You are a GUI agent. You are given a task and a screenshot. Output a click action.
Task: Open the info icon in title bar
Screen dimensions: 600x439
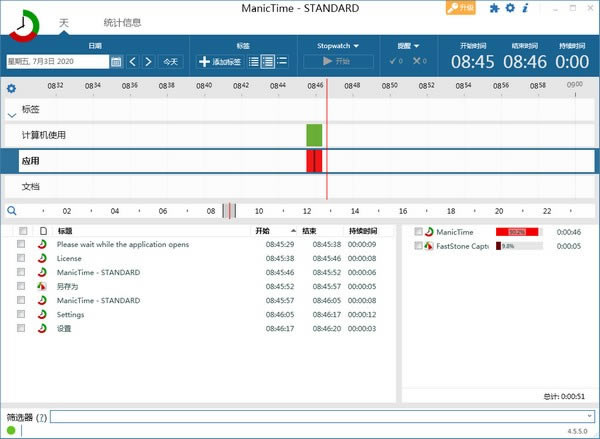(525, 8)
